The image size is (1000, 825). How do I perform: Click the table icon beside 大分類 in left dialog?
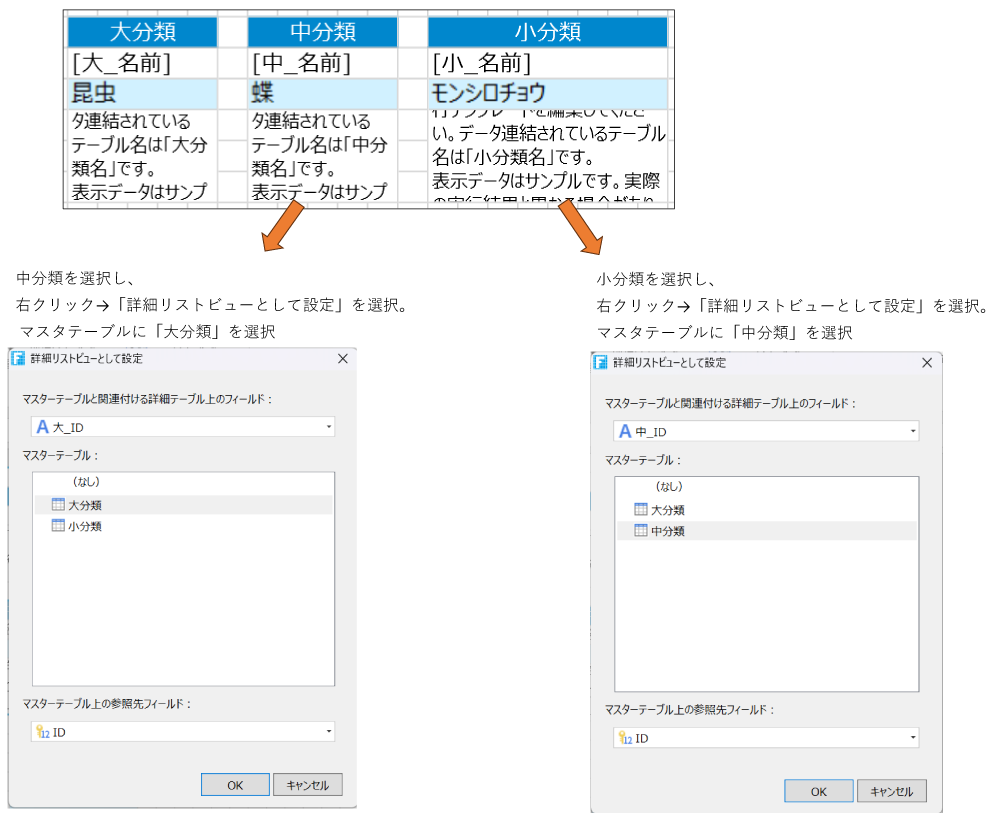[58, 504]
